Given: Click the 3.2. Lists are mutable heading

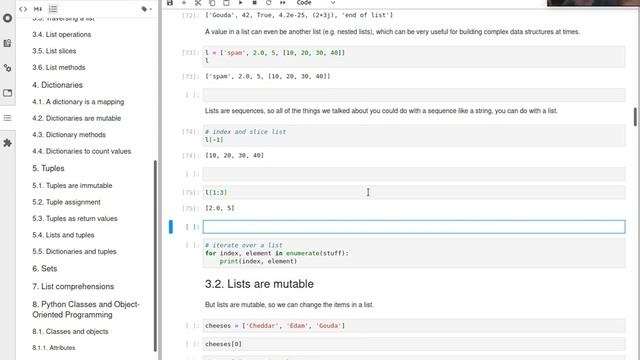Looking at the screenshot, I should click(259, 284).
